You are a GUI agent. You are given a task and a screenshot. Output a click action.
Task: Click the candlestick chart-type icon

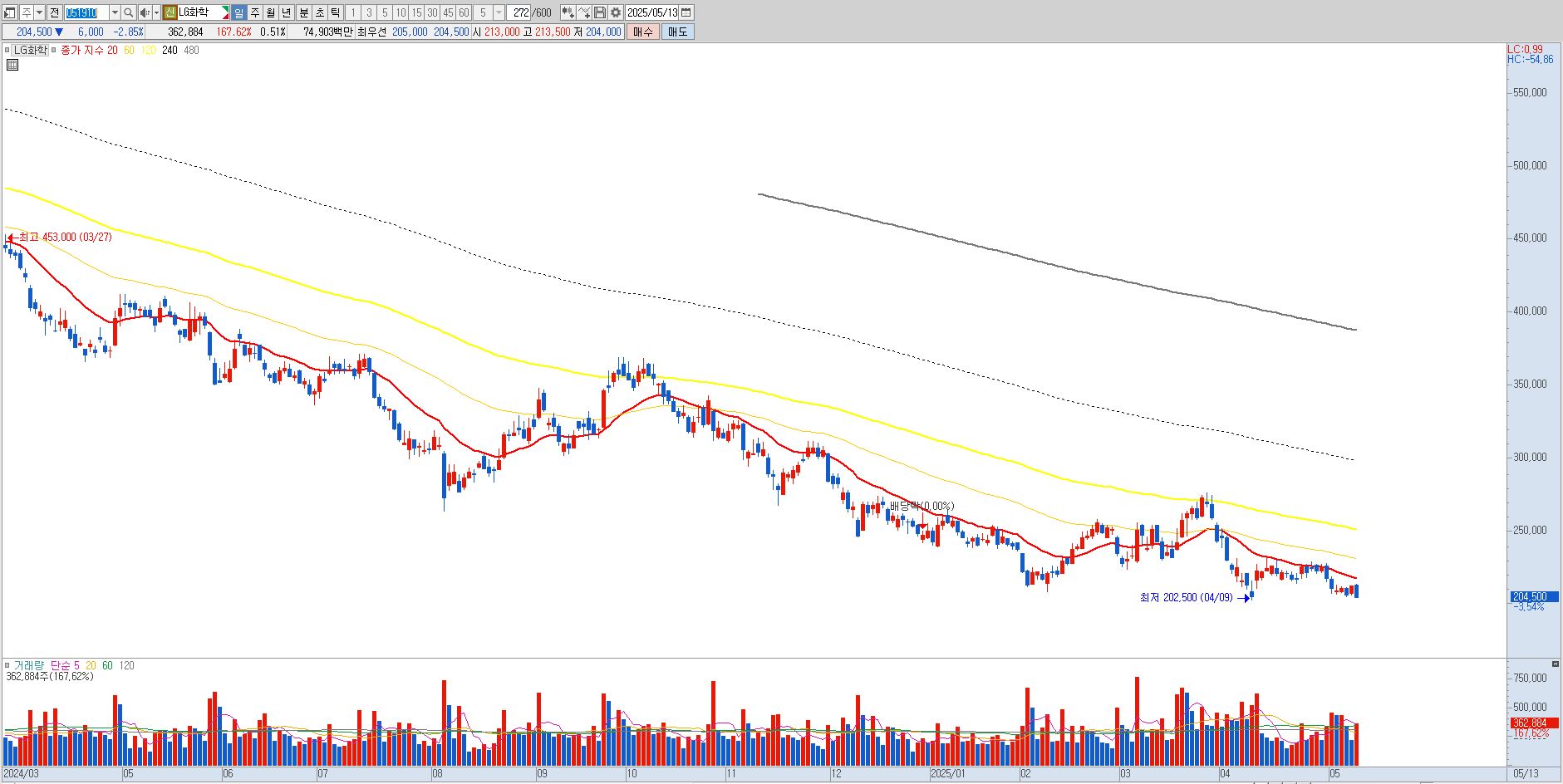568,12
